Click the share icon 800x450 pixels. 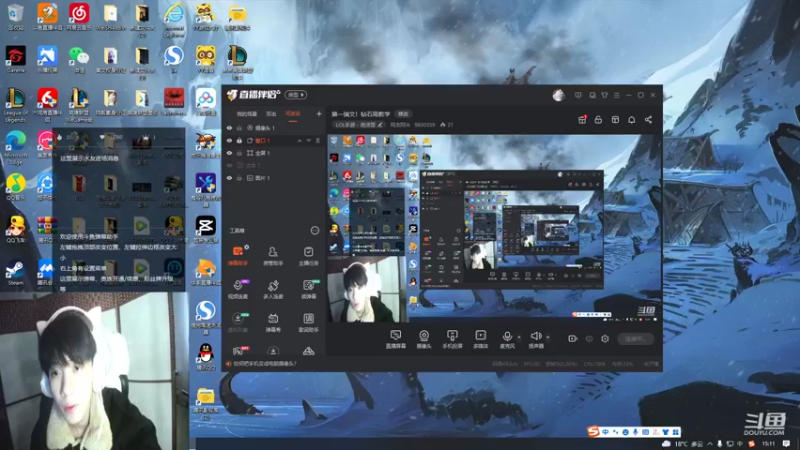[x=648, y=119]
